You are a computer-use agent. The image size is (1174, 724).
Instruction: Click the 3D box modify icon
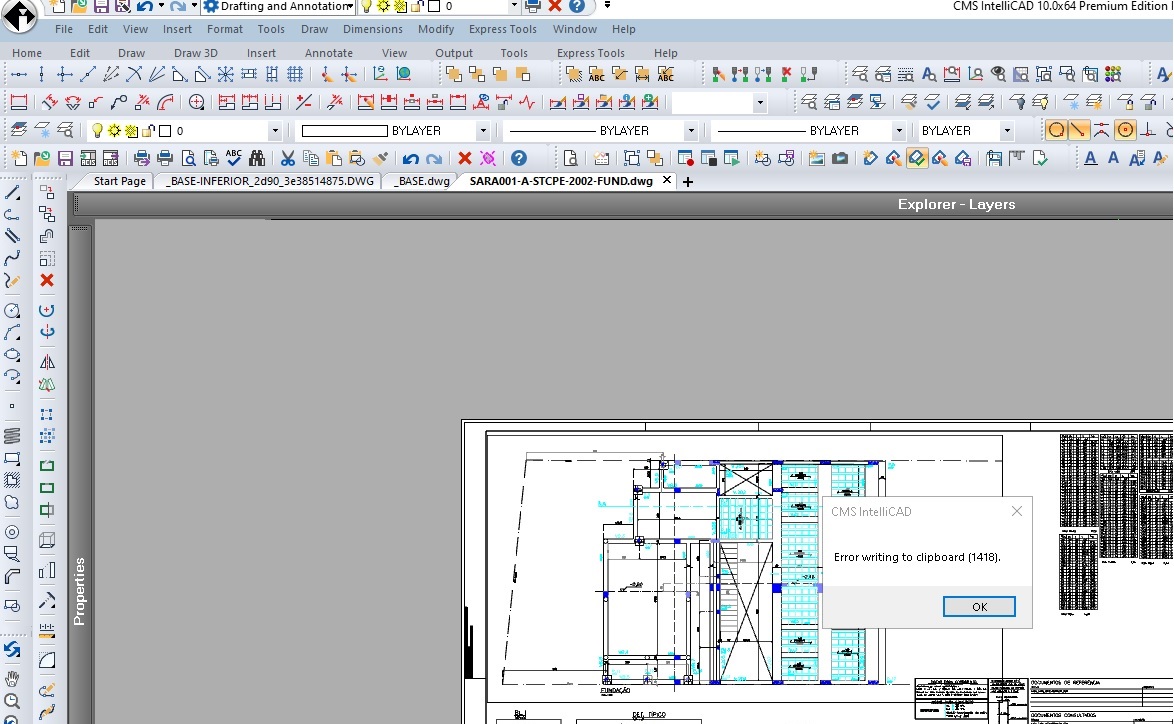click(x=47, y=540)
